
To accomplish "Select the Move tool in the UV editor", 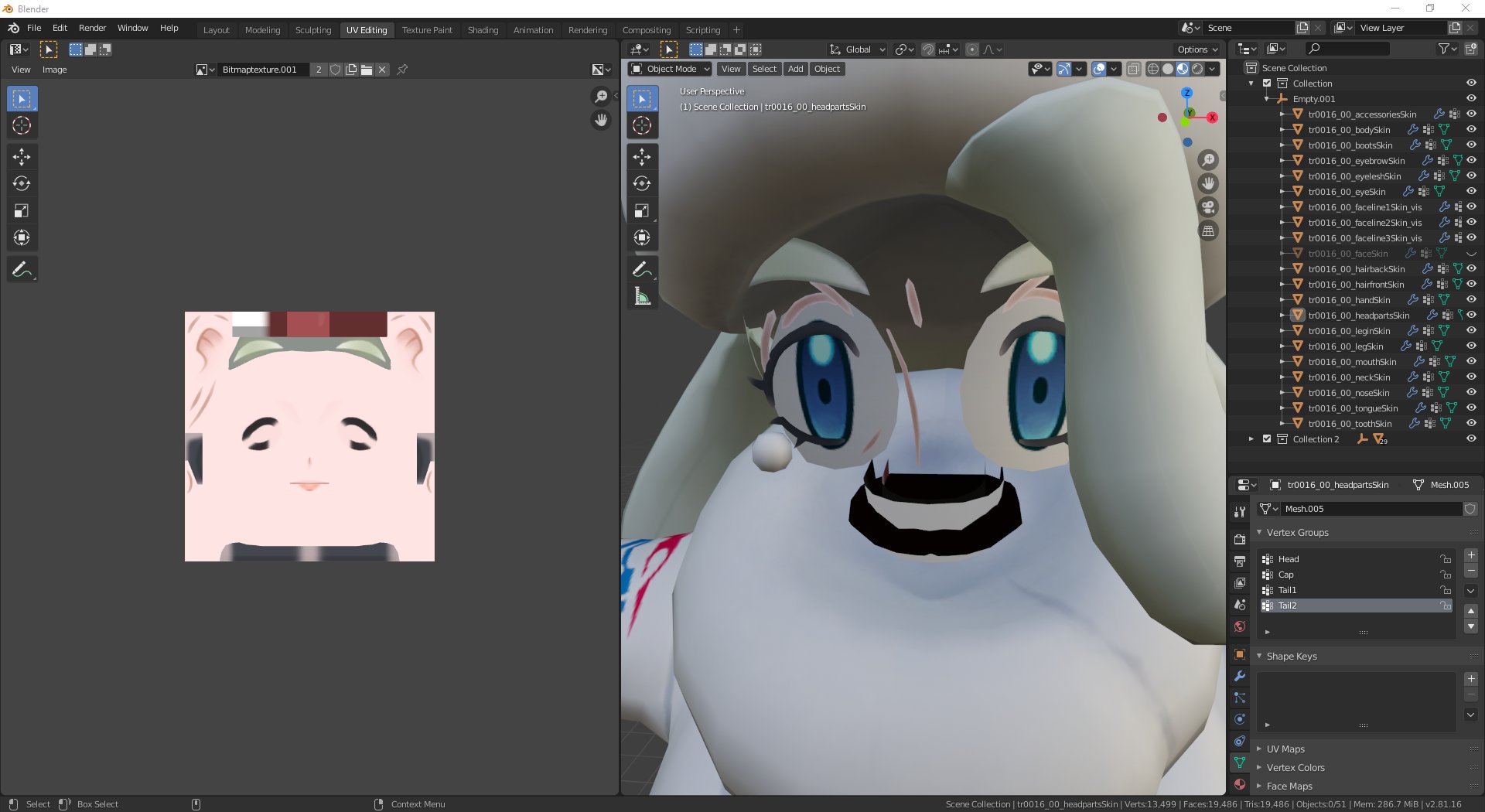I will (22, 157).
